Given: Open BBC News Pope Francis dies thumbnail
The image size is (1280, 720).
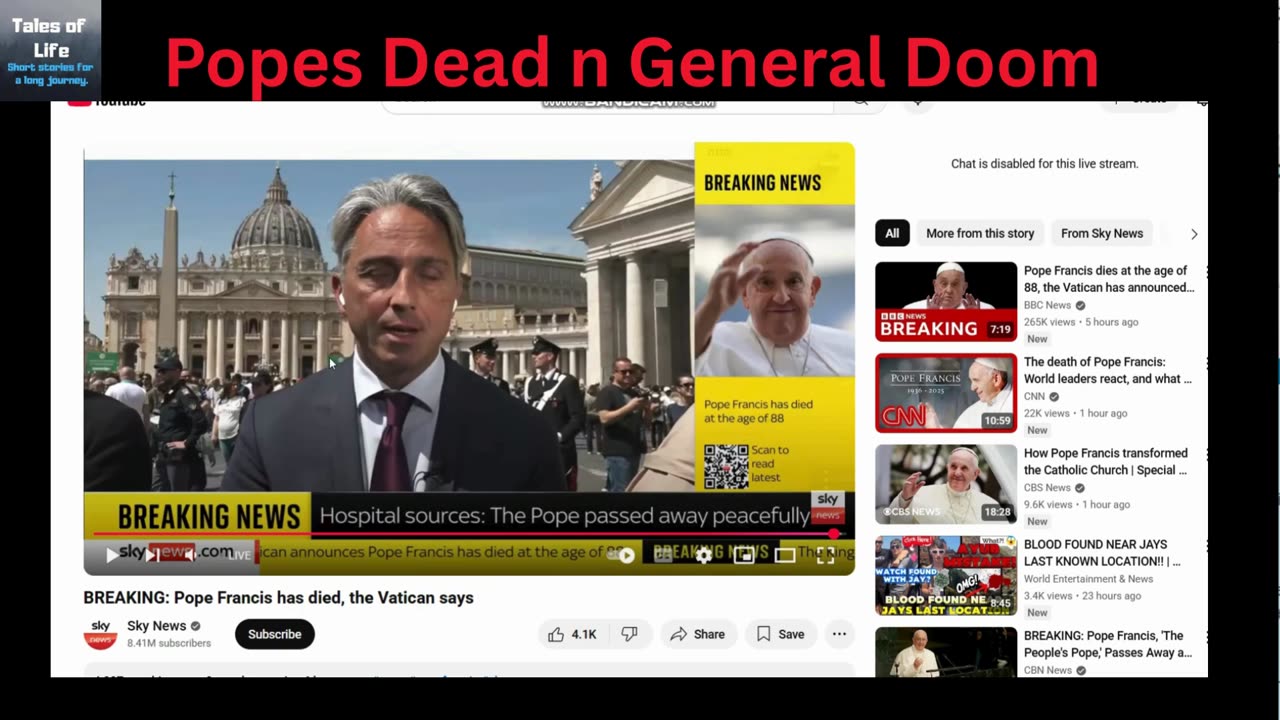Looking at the screenshot, I should (946, 302).
